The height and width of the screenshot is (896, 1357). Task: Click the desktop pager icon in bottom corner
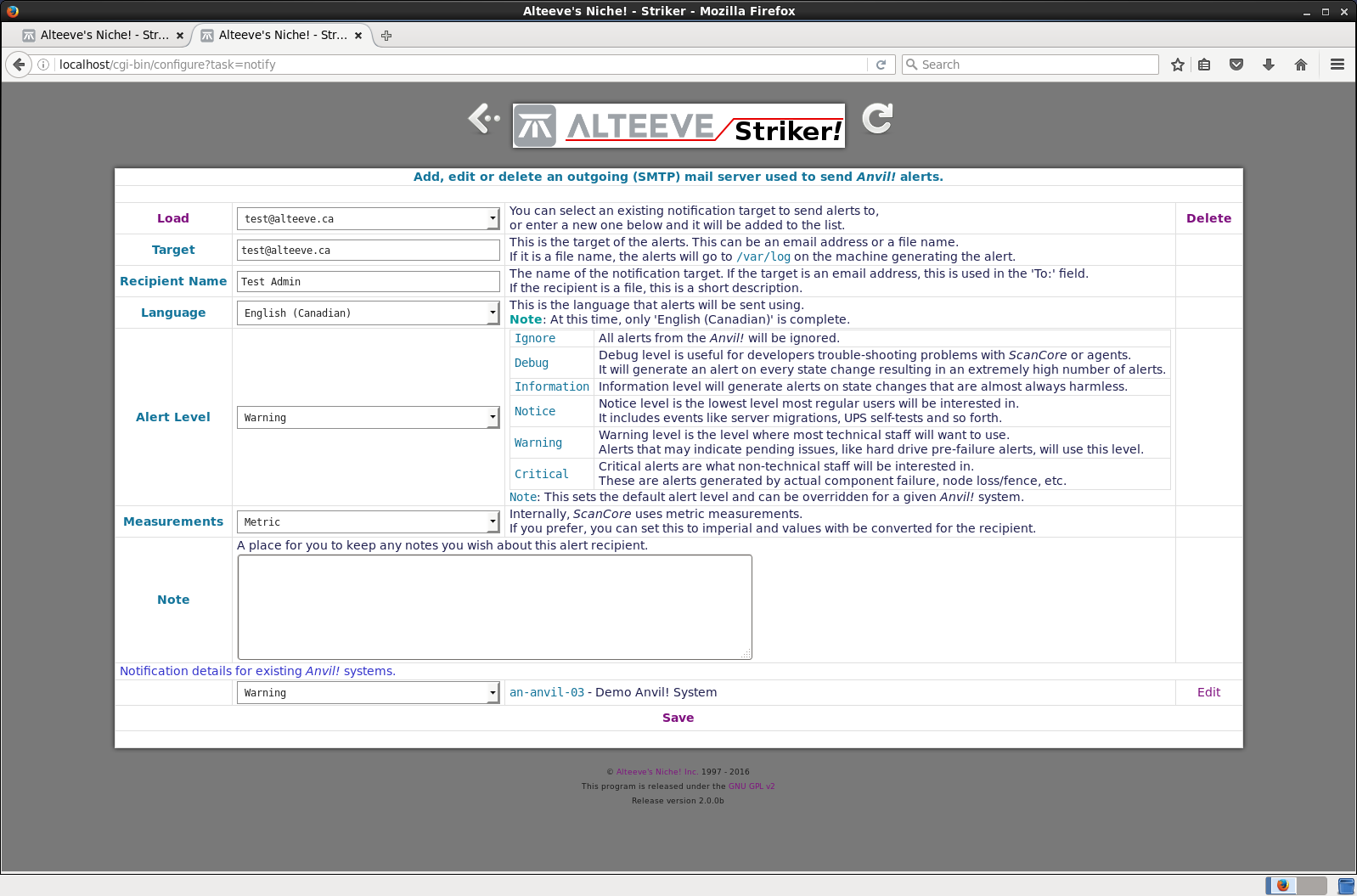tap(1346, 886)
